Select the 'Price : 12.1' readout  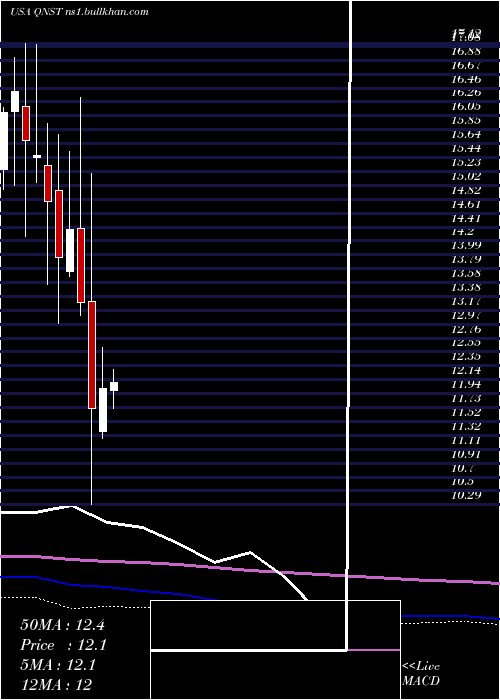click(63, 645)
